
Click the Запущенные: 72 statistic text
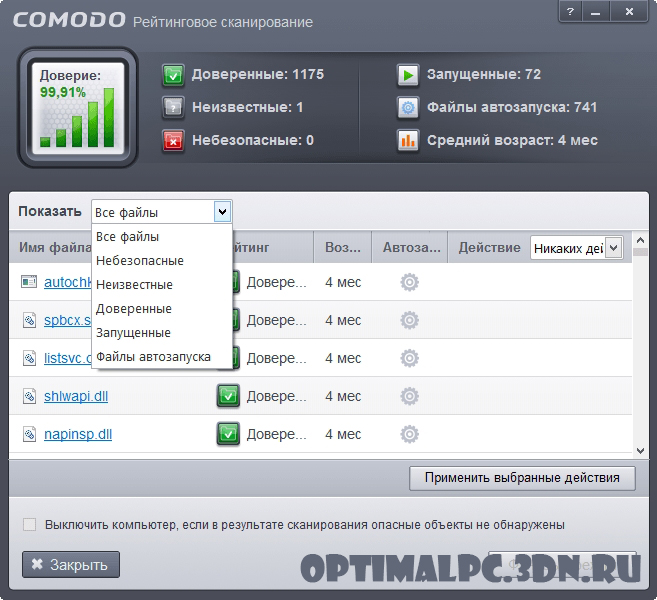pyautogui.click(x=484, y=75)
